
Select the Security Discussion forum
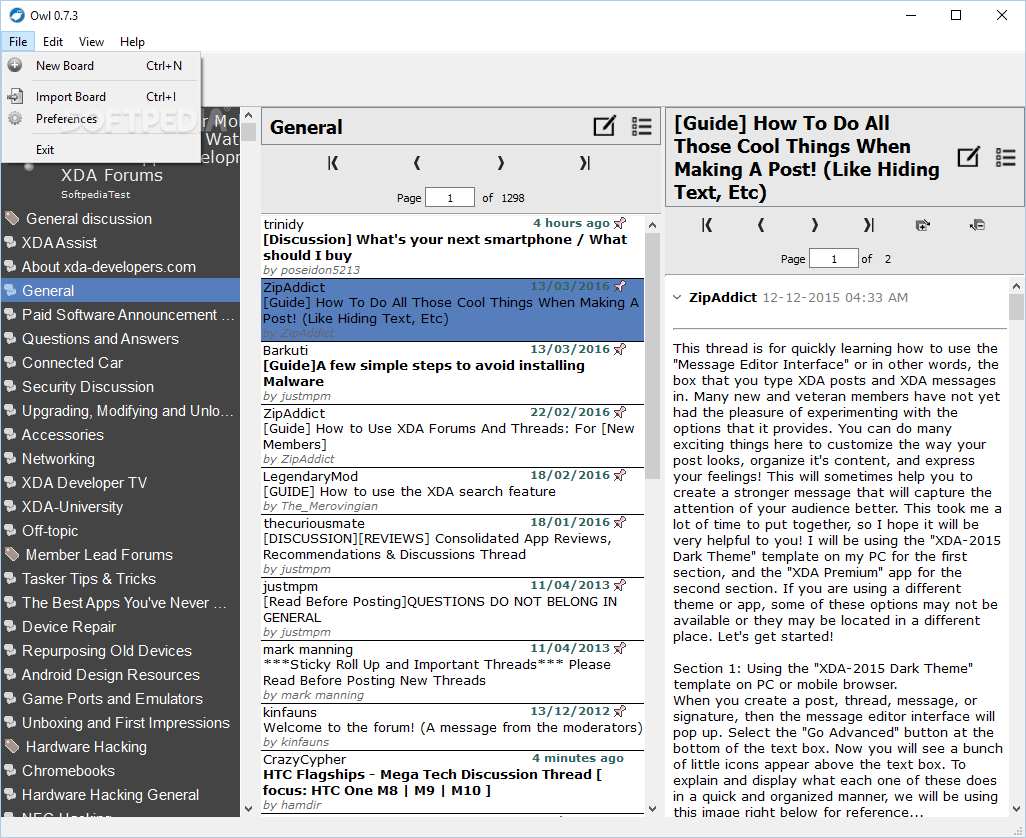[x=120, y=387]
